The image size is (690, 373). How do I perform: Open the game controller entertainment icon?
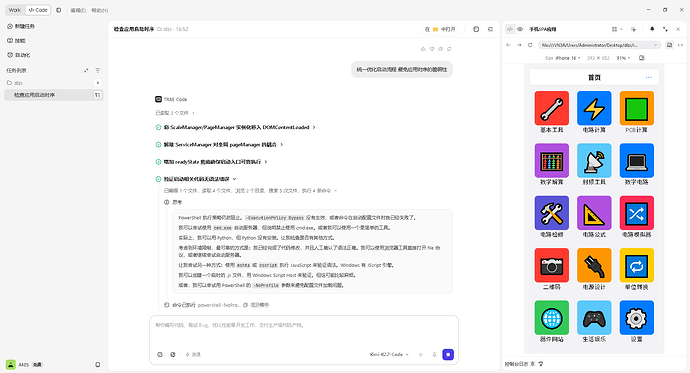[x=594, y=318]
